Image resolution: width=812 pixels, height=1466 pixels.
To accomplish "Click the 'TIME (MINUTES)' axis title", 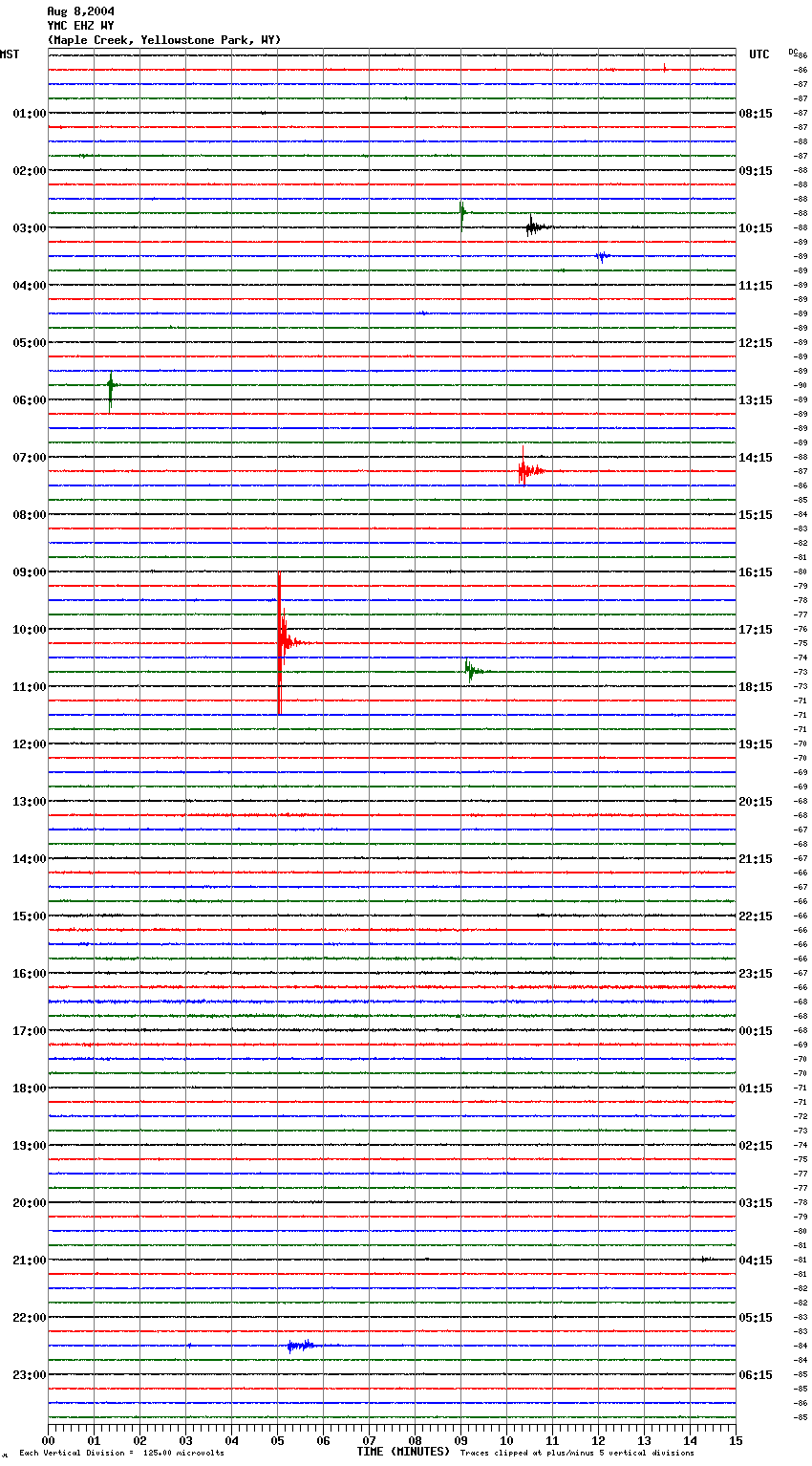I will click(x=403, y=1452).
